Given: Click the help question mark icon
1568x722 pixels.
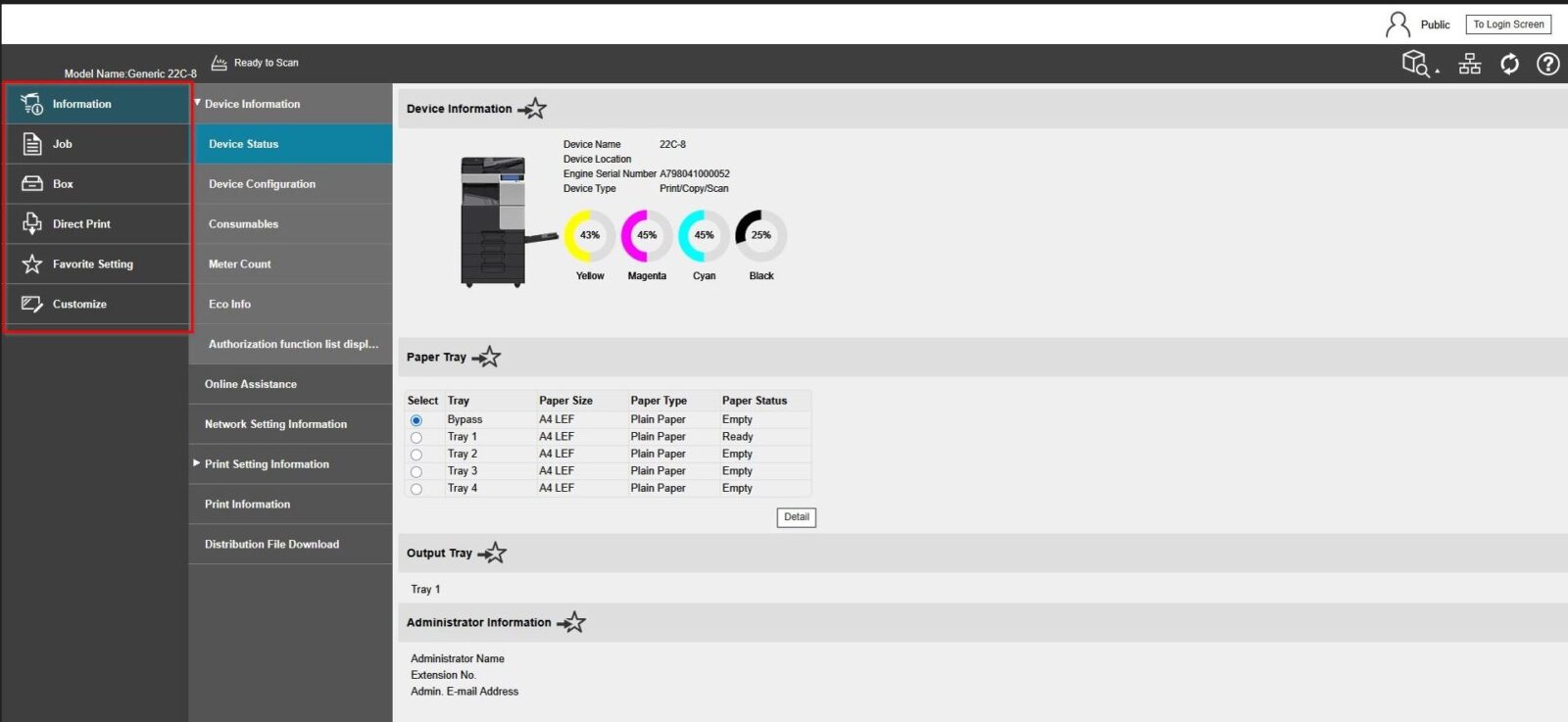Looking at the screenshot, I should (1548, 65).
